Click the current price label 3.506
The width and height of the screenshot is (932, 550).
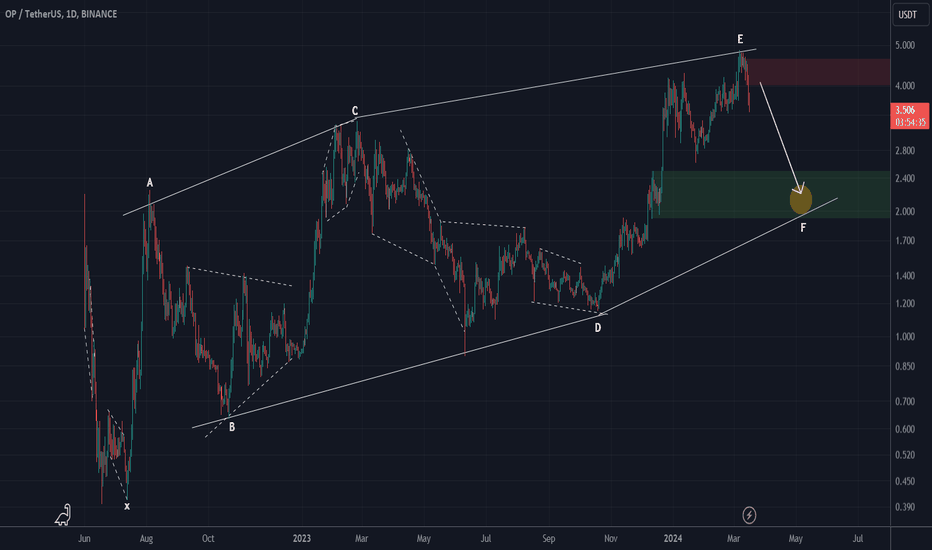(905, 110)
